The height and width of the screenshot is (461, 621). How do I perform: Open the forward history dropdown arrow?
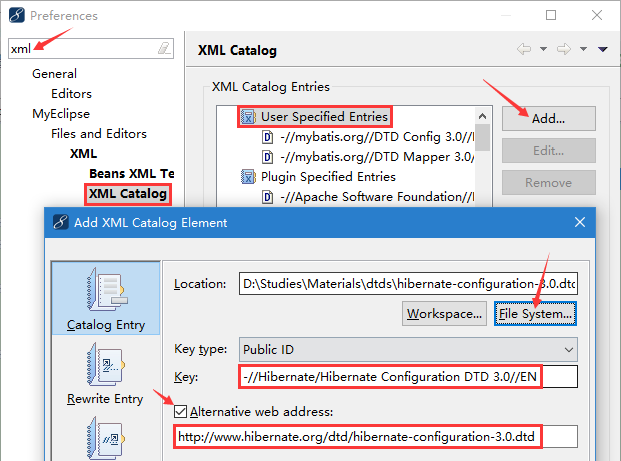coord(583,49)
